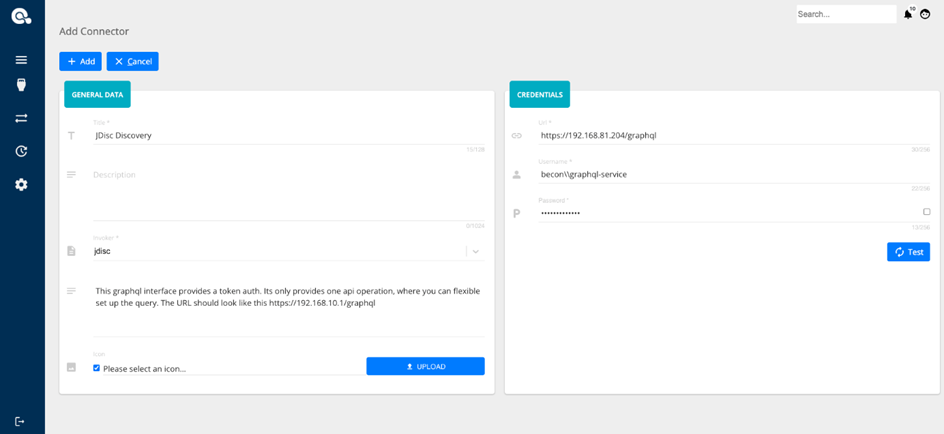Click the Test connection button
Screen dimensions: 944x434
pyautogui.click(x=908, y=252)
